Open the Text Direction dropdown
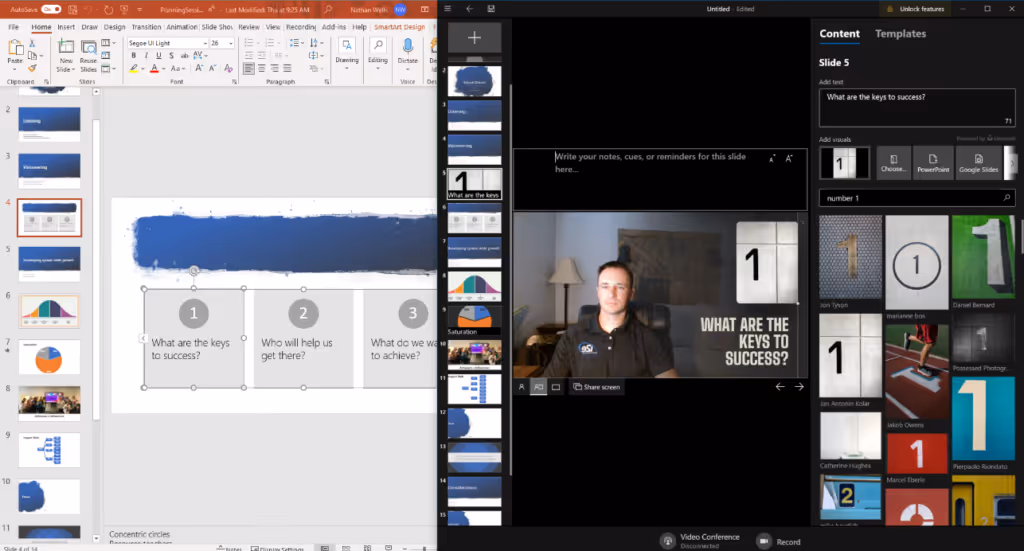The image size is (1024, 551). tap(315, 43)
